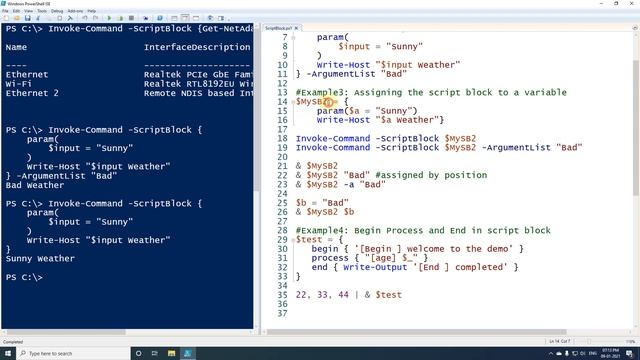This screenshot has width=640, height=360.
Task: Select the ScriptBlock.ps1 tab
Action: point(279,28)
